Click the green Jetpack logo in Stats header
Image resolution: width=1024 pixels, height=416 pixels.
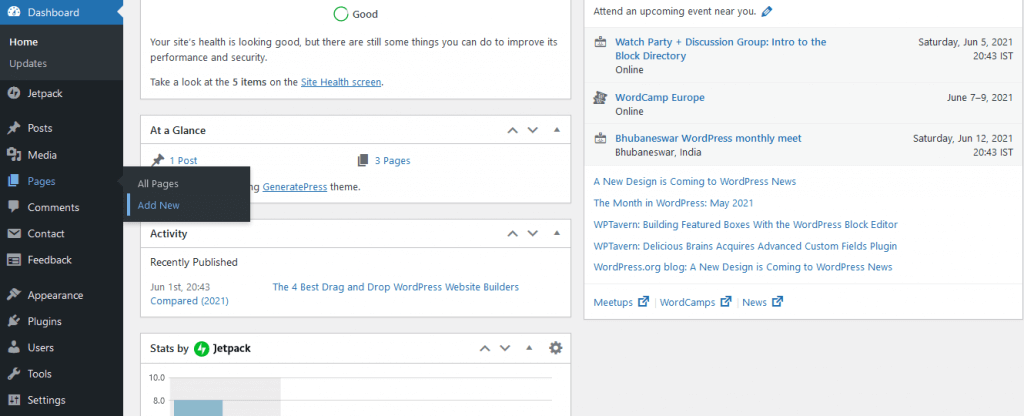pos(201,349)
